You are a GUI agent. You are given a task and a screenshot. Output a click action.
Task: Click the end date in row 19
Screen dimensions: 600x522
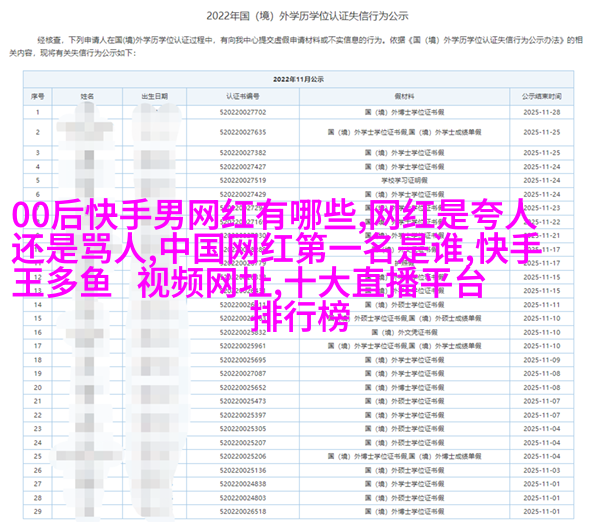click(542, 374)
